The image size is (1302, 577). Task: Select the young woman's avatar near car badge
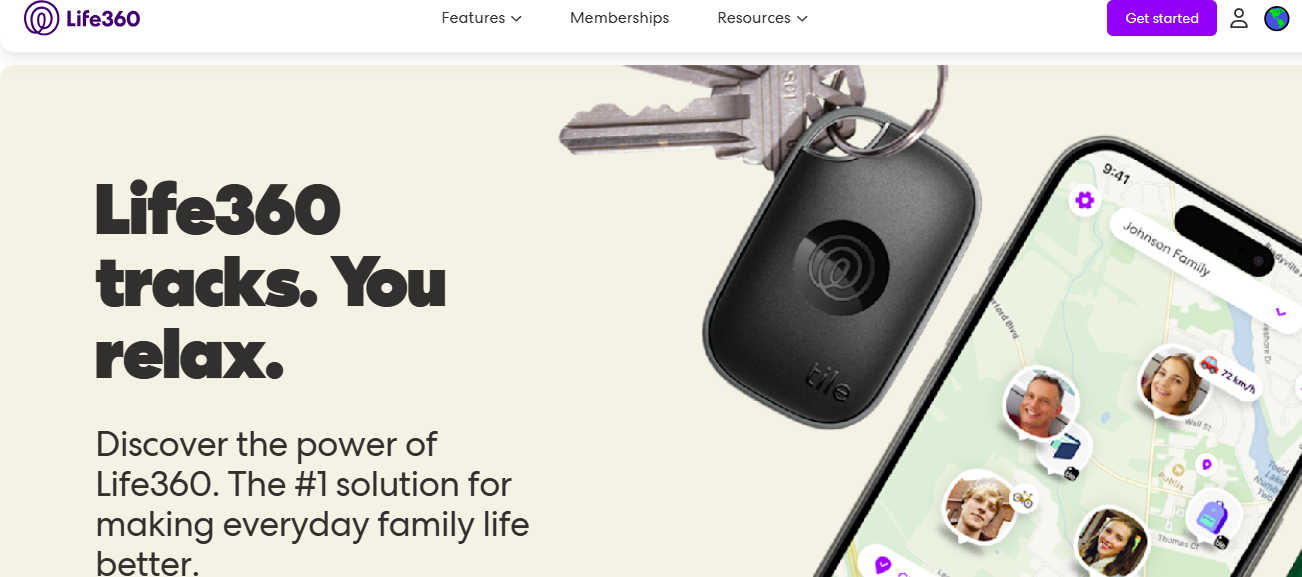(x=1174, y=382)
